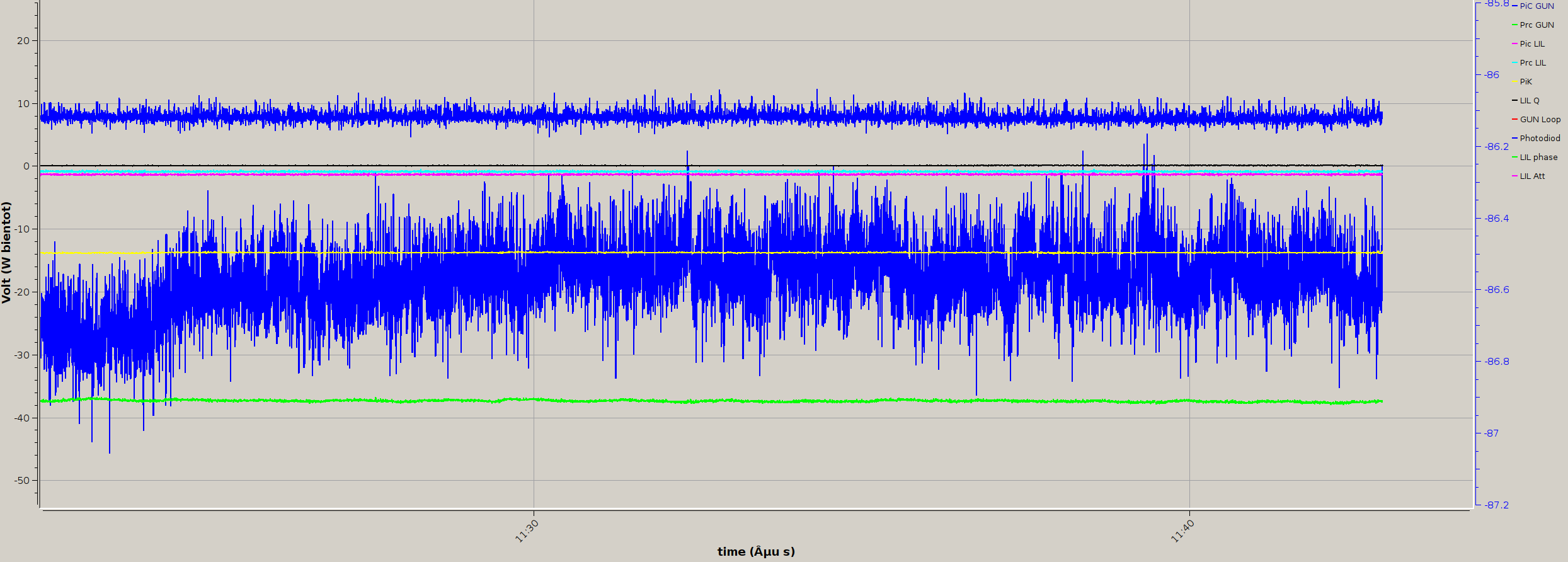Click the -86.6 right axis tick label
The height and width of the screenshot is (562, 1568).
[x=1497, y=290]
